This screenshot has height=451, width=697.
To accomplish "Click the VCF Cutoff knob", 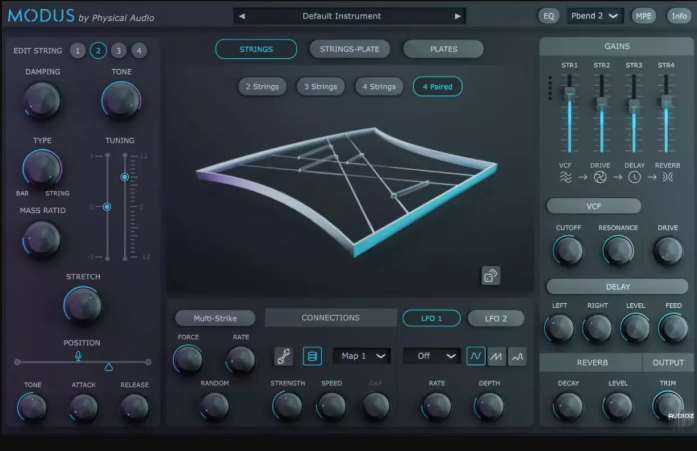I will pyautogui.click(x=568, y=251).
